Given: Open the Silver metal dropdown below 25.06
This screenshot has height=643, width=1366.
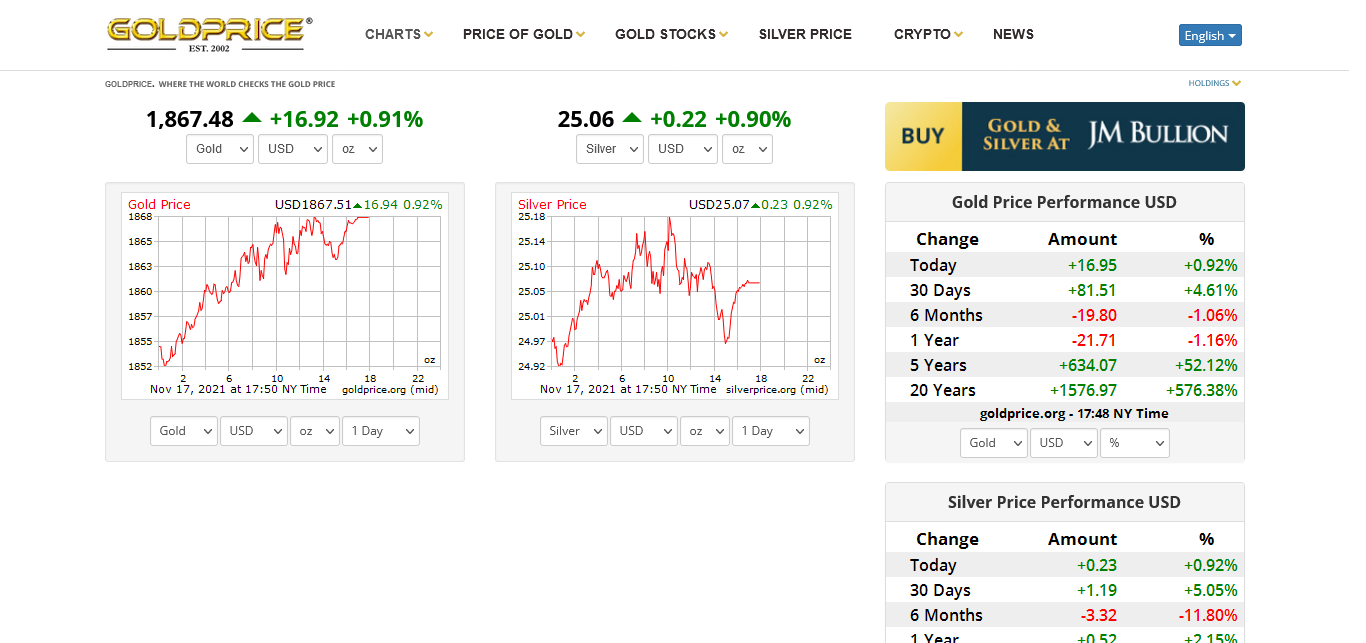Looking at the screenshot, I should click(610, 149).
